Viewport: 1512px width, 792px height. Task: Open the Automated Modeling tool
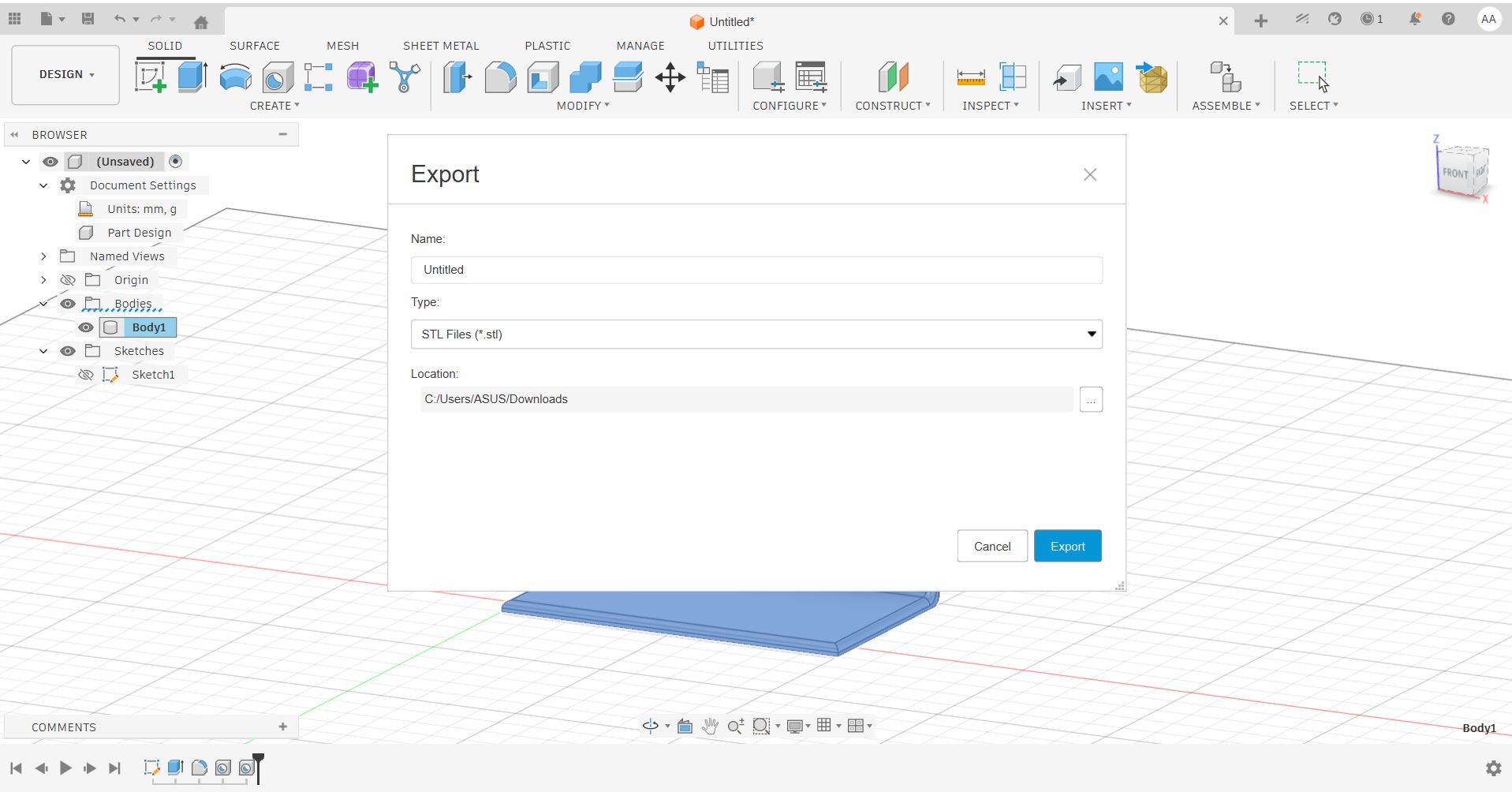tap(405, 77)
